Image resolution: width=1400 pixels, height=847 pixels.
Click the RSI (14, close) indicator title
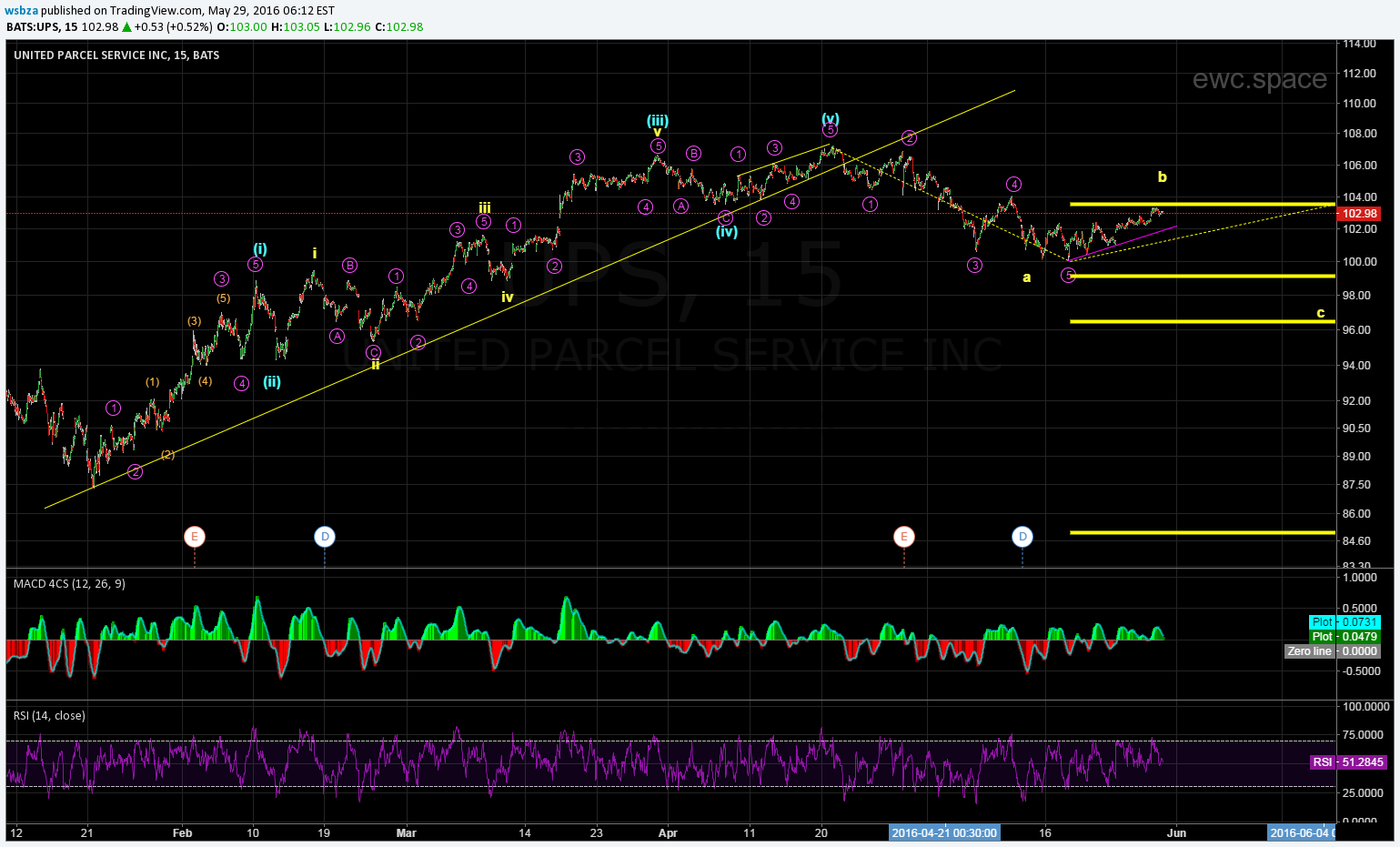click(49, 716)
